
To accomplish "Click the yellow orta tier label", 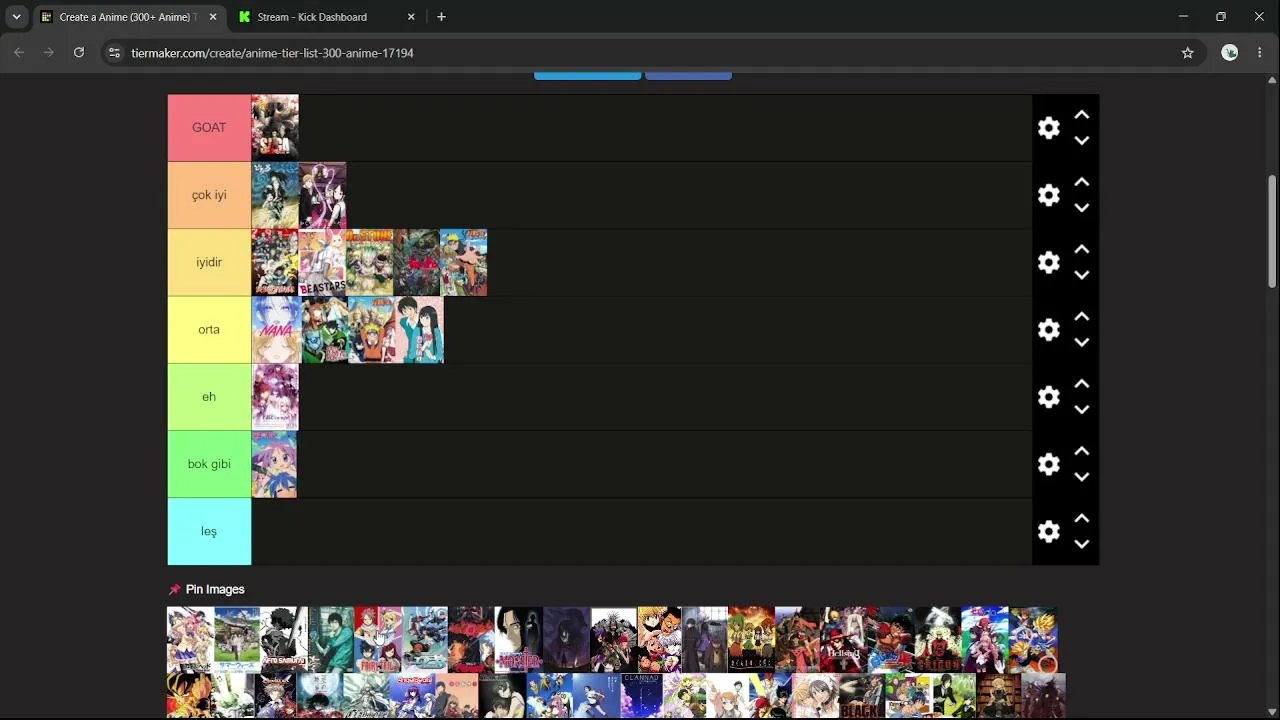I will 209,330.
